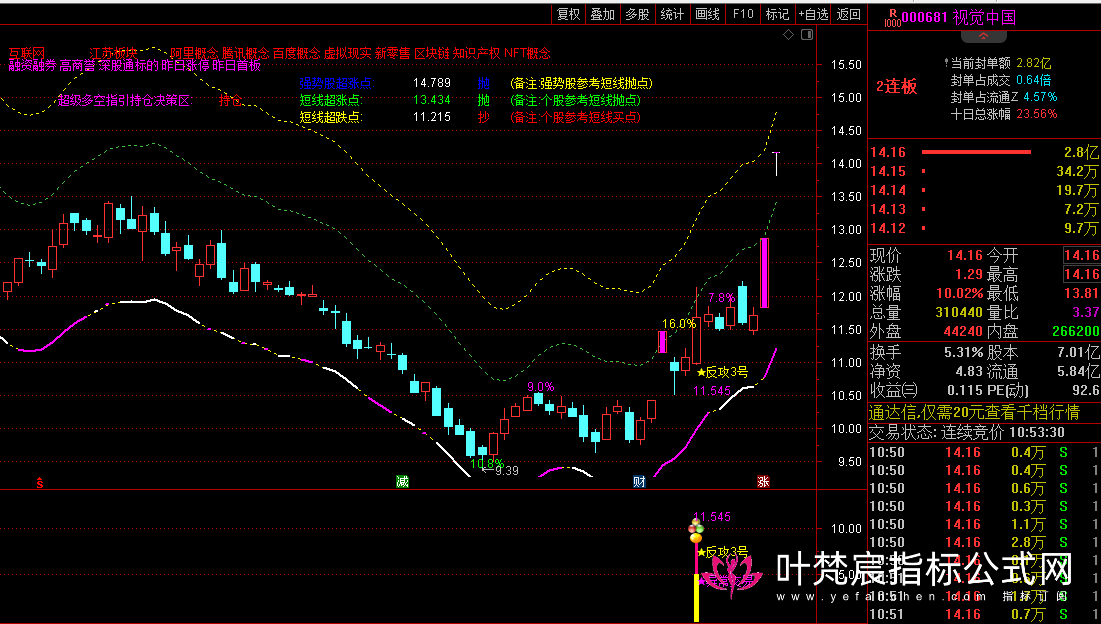The width and height of the screenshot is (1101, 624).
Task: Click the 现价 14.16 value
Action: click(x=965, y=255)
